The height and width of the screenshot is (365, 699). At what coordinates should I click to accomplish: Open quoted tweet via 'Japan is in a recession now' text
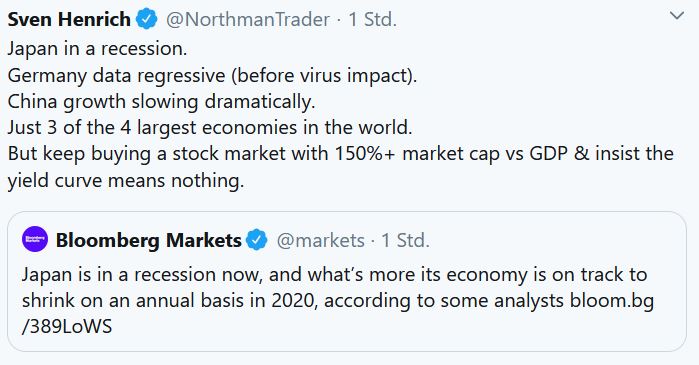coord(141,275)
